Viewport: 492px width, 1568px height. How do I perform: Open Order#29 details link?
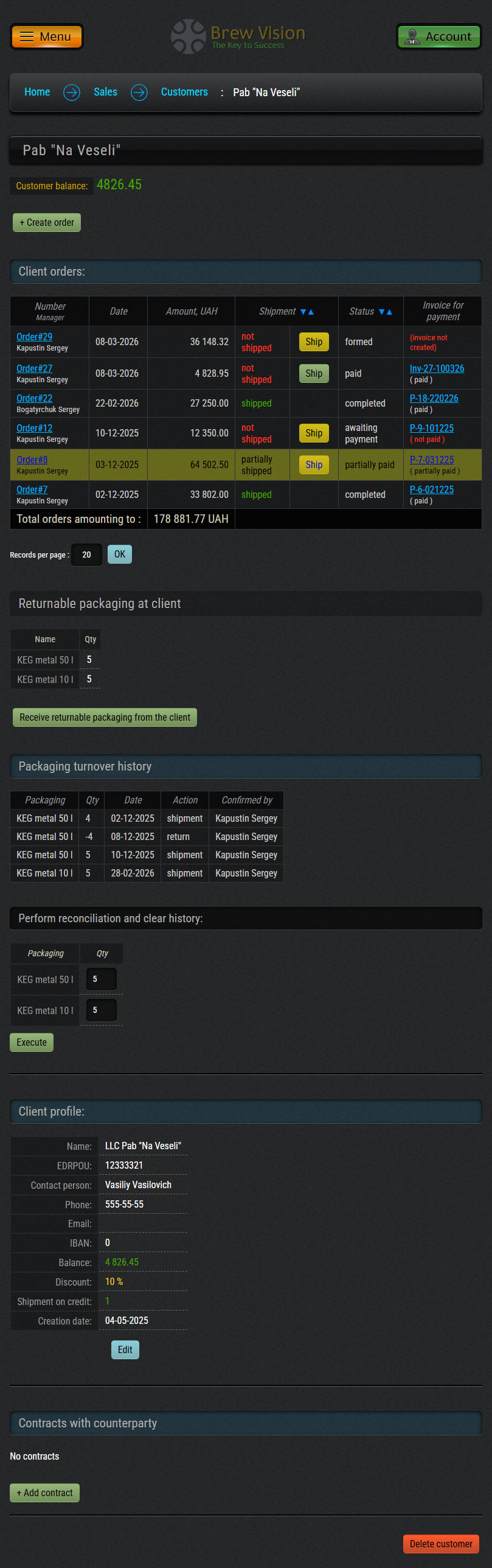34,337
